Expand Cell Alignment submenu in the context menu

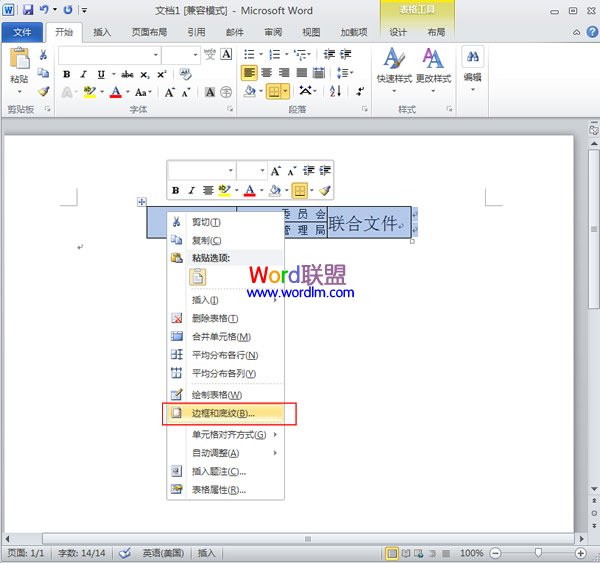pyautogui.click(x=227, y=435)
